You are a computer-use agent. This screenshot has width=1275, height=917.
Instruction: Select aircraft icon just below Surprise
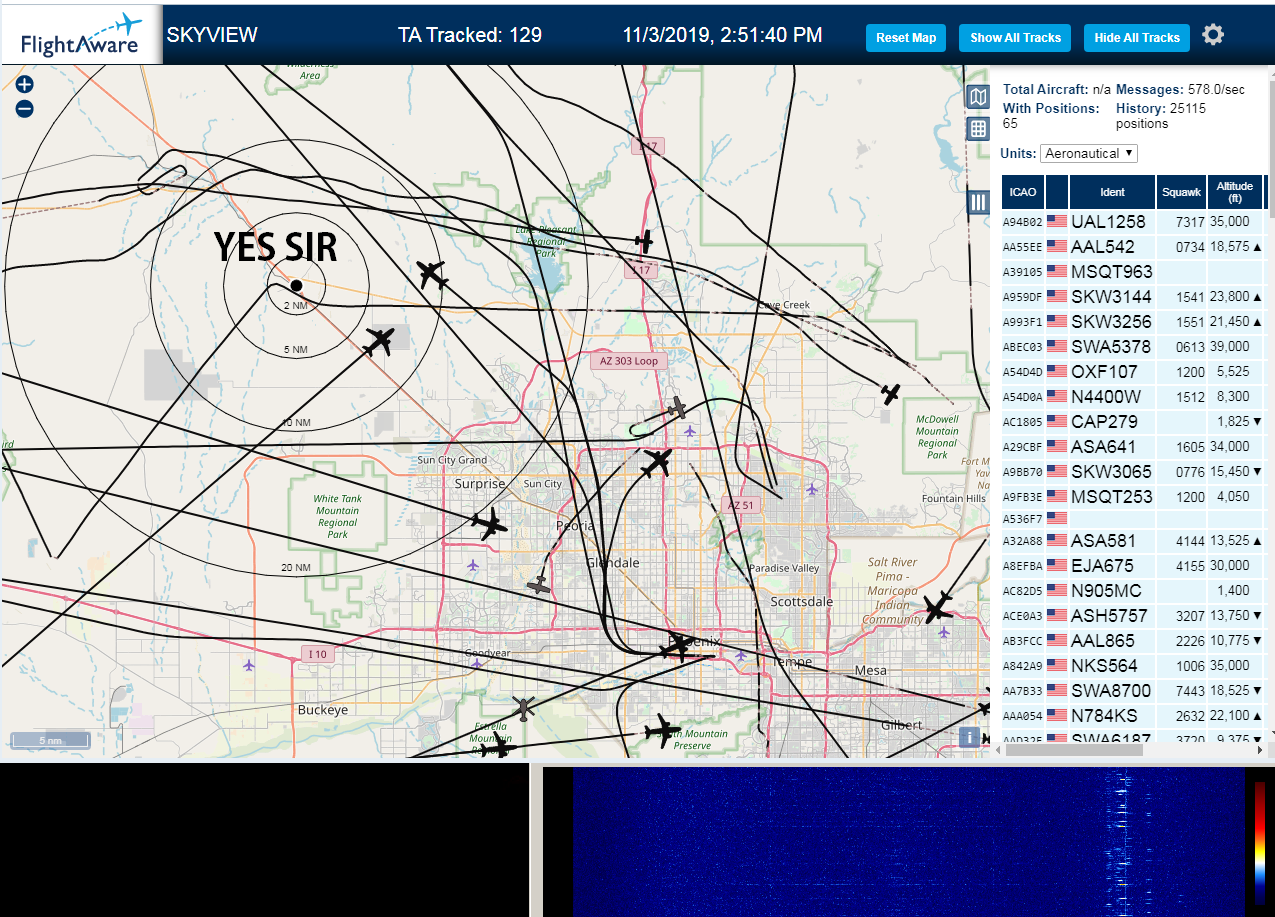[x=489, y=524]
